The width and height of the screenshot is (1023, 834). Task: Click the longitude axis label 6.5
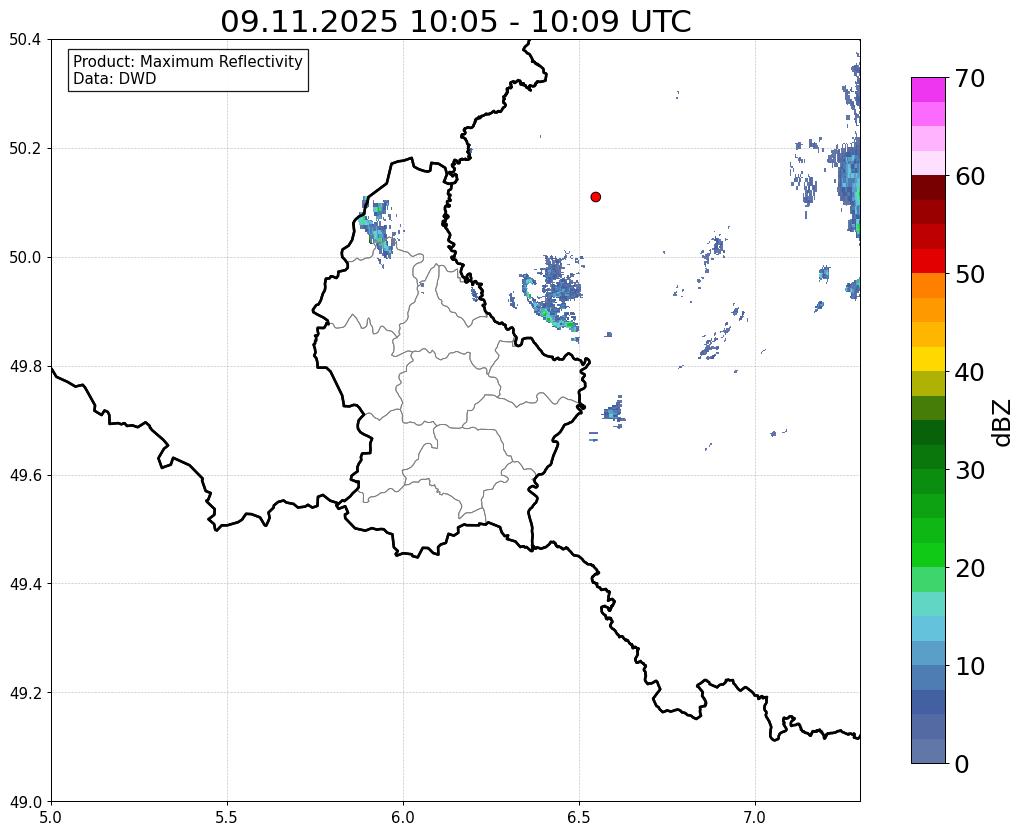coord(579,818)
